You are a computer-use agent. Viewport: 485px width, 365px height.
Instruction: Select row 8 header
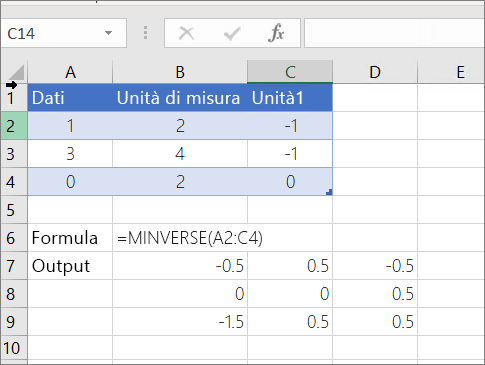coord(14,294)
